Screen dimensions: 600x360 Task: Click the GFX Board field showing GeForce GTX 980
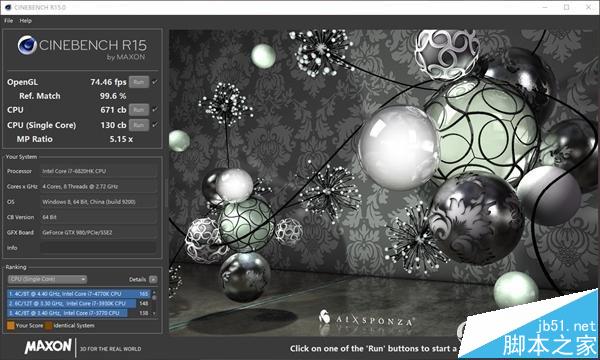[x=99, y=232]
